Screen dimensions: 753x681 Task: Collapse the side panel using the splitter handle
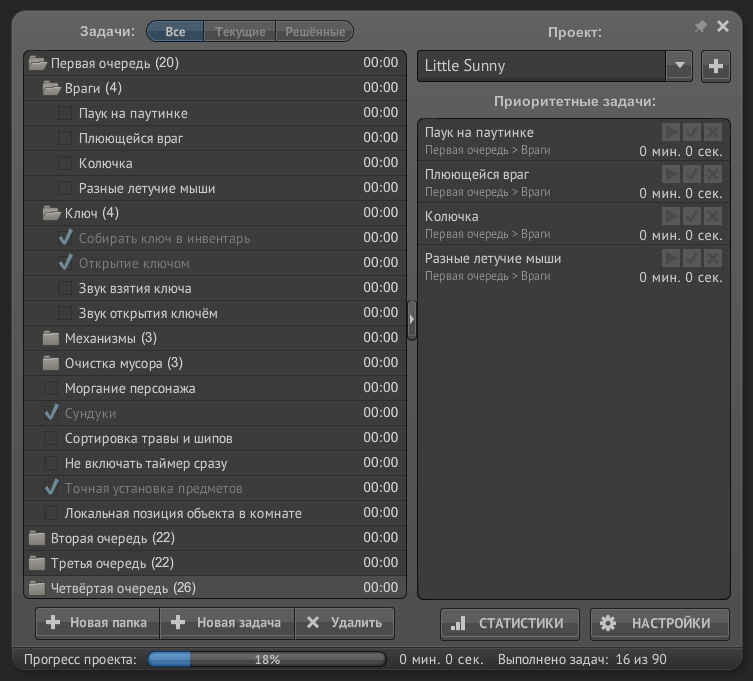412,318
